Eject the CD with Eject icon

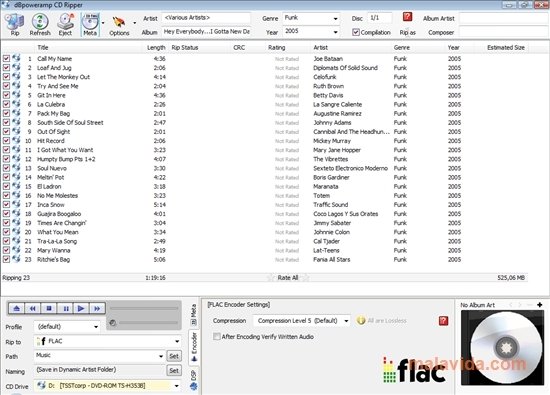click(x=65, y=25)
